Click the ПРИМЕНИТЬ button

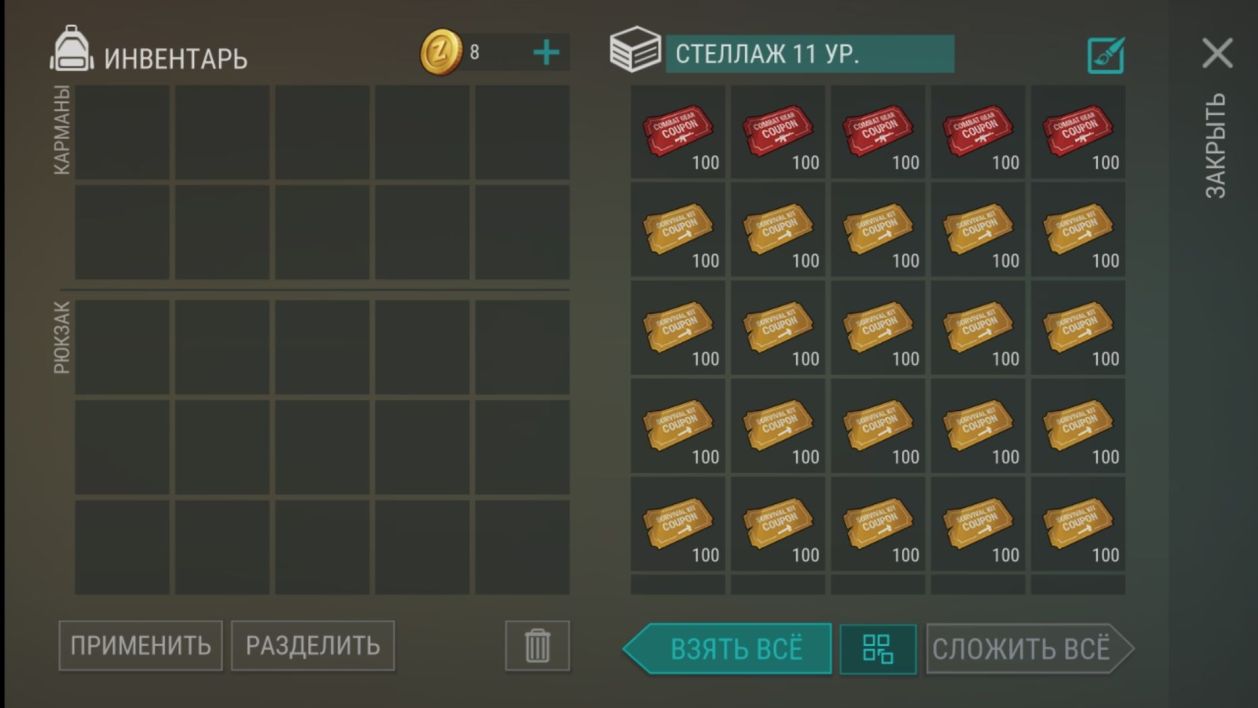pos(141,645)
